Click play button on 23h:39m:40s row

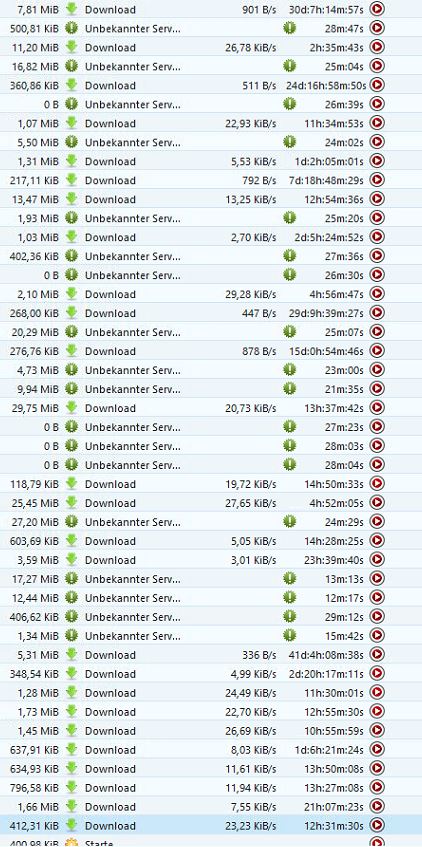377,560
